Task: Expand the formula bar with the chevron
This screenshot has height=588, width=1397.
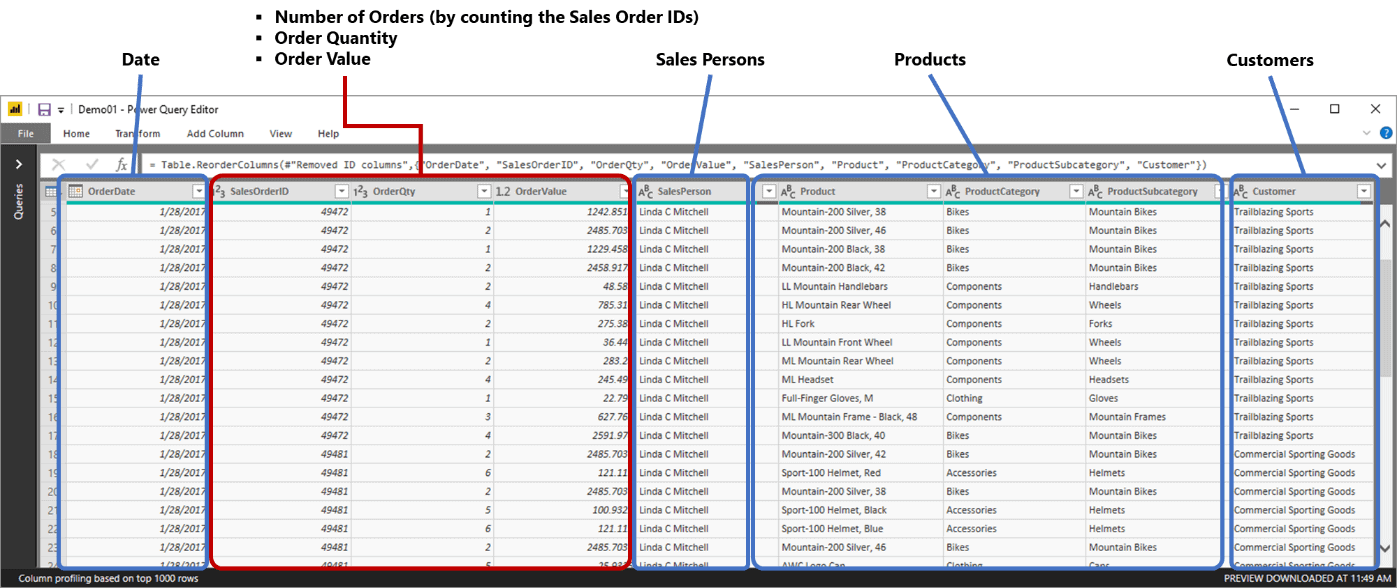Action: click(x=1381, y=165)
